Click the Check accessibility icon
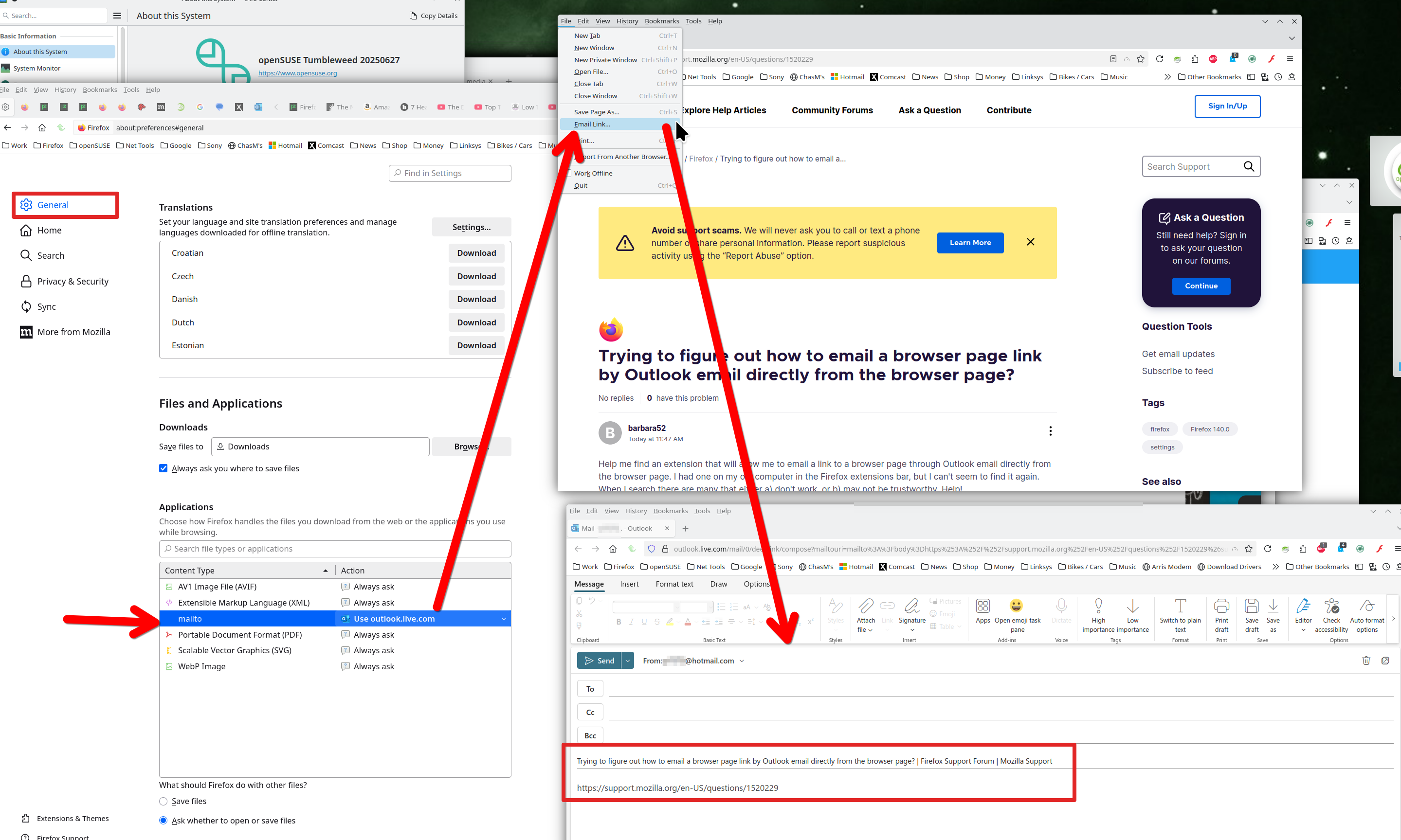The height and width of the screenshot is (840, 1401). 1331,606
